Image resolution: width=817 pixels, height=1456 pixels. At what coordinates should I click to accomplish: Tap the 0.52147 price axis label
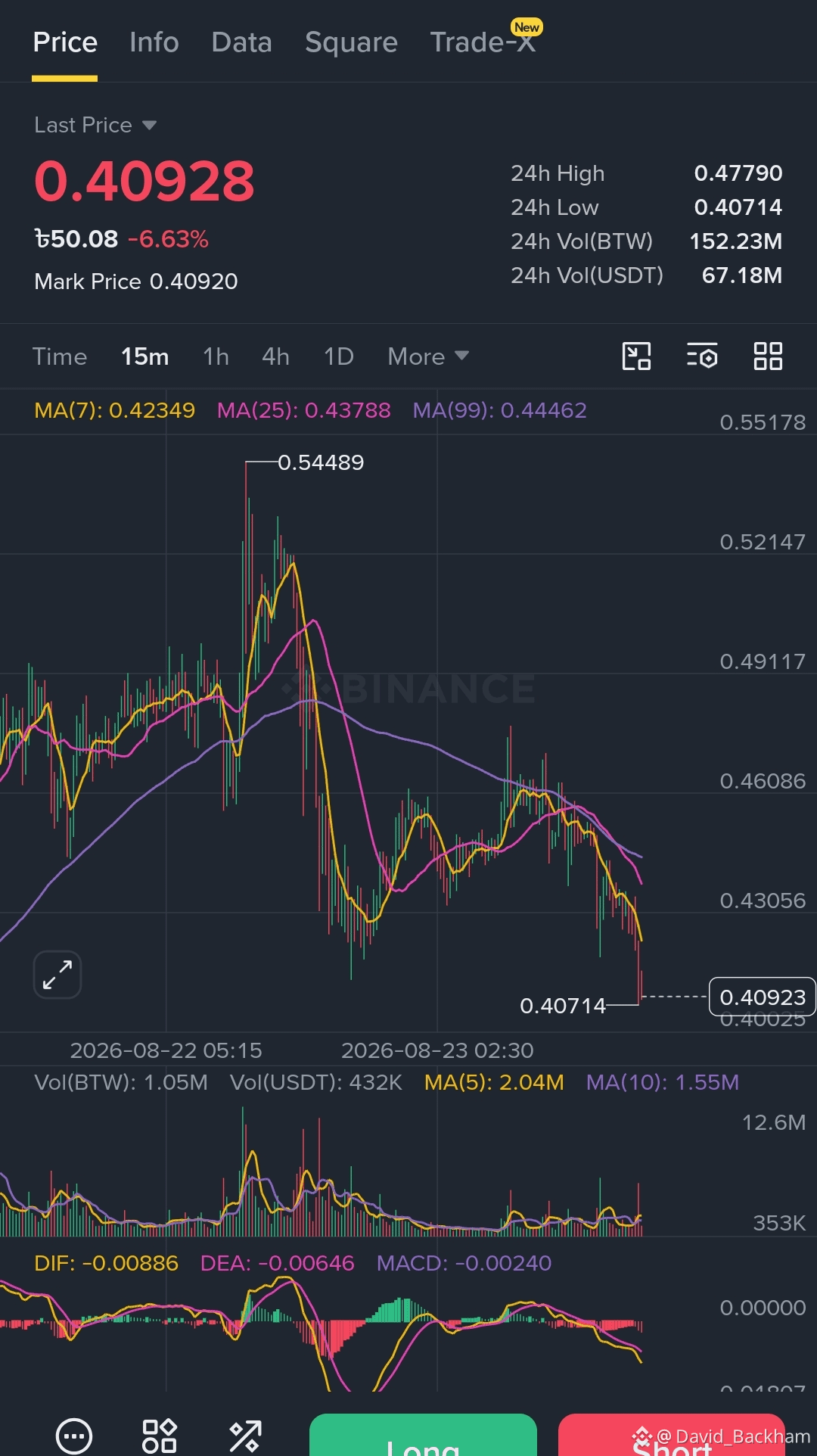pyautogui.click(x=763, y=542)
